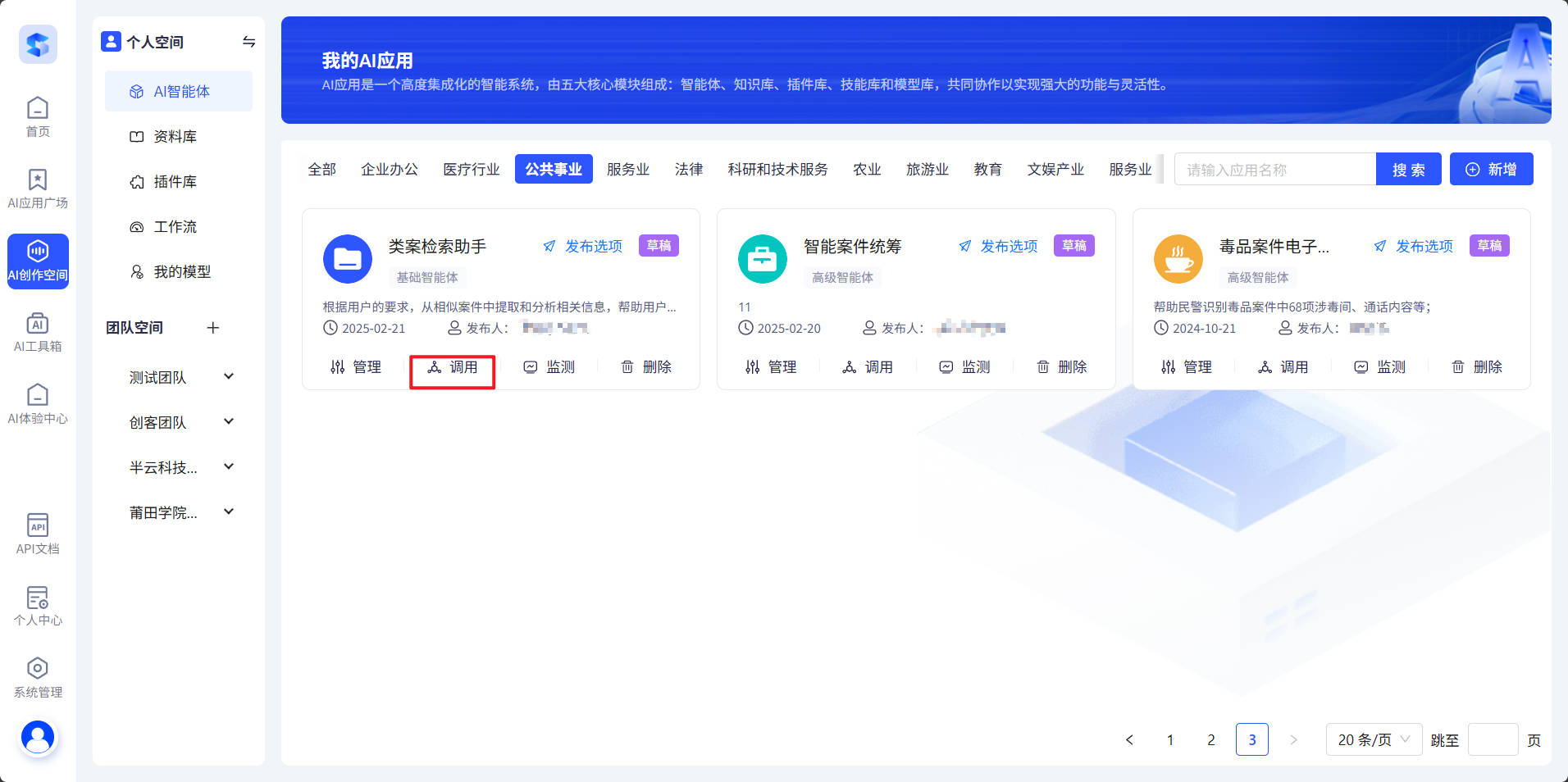
Task: Click 管理 on 智能案件统筹 card
Action: [771, 367]
